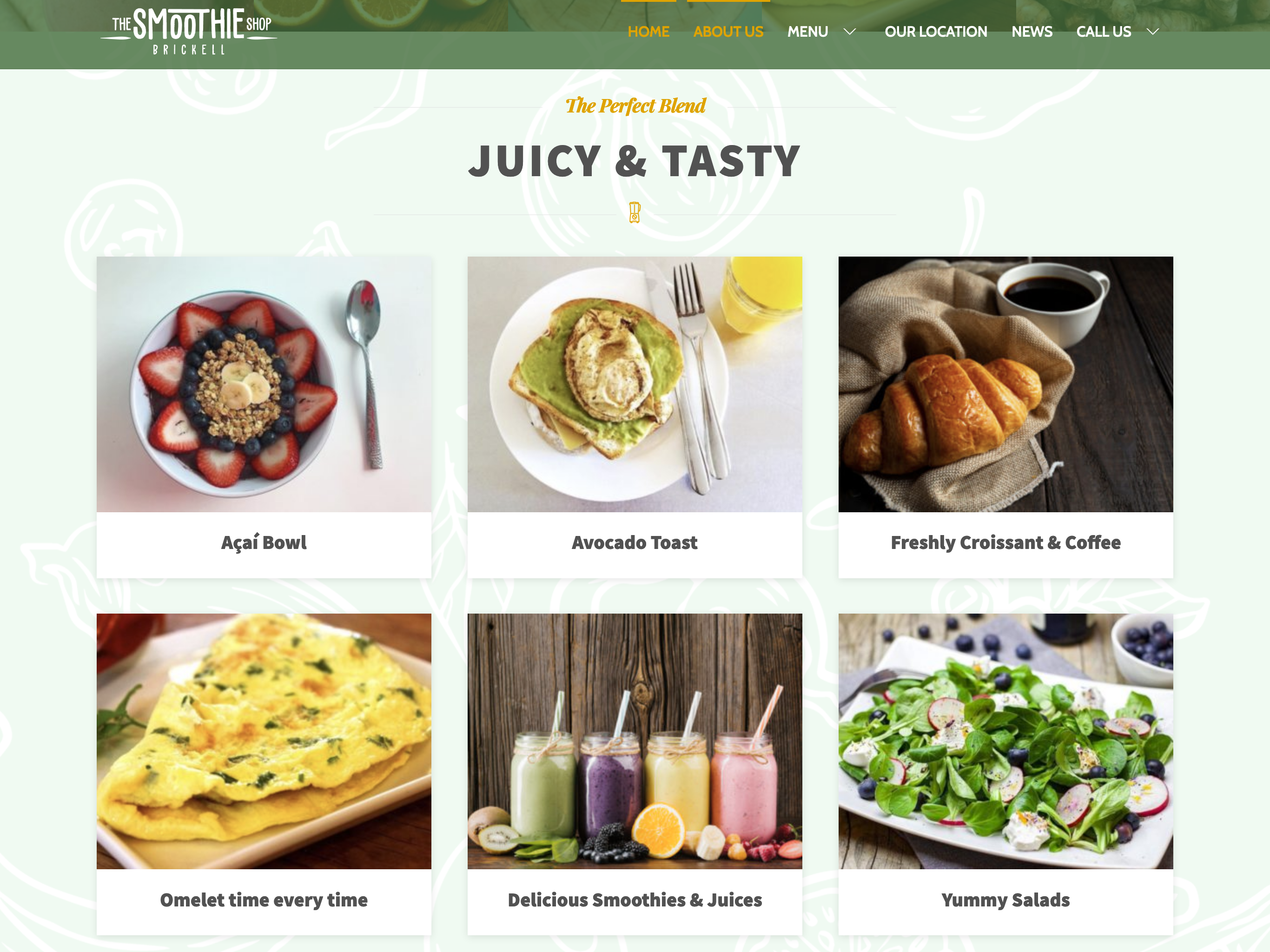Open the MENU navigation item
1270x952 pixels.
pos(807,32)
